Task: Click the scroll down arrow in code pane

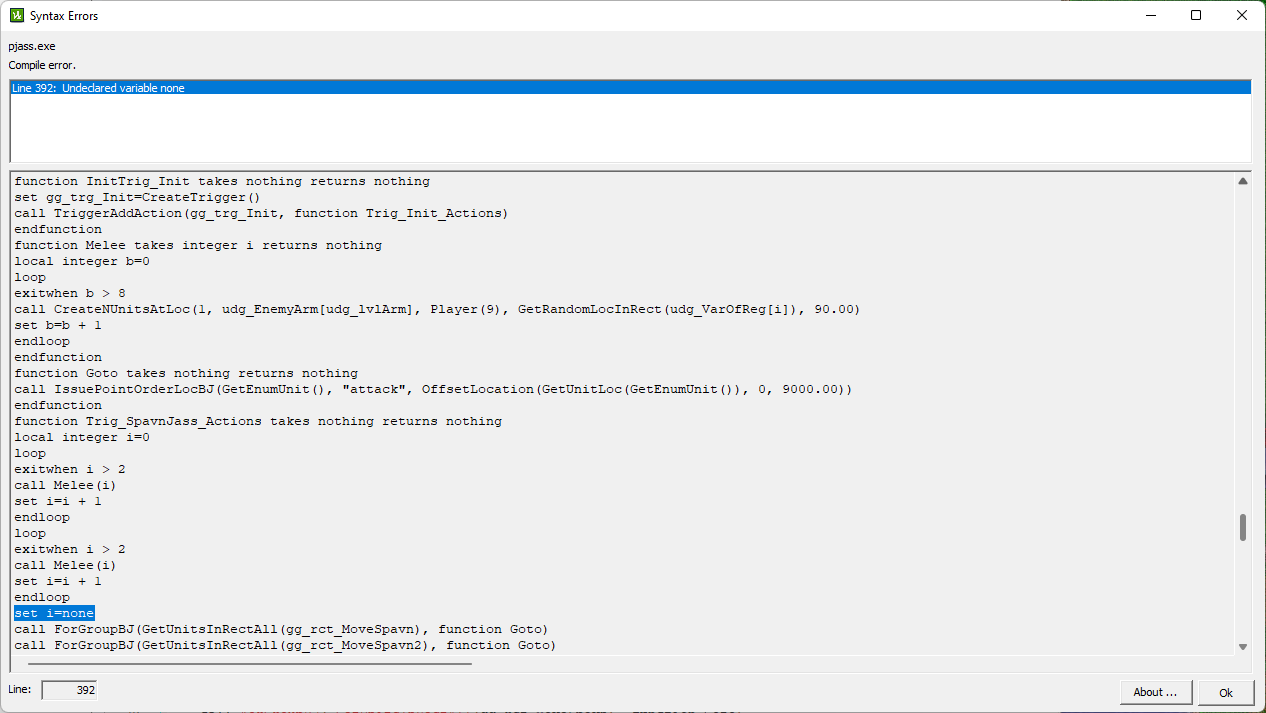Action: (x=1242, y=647)
